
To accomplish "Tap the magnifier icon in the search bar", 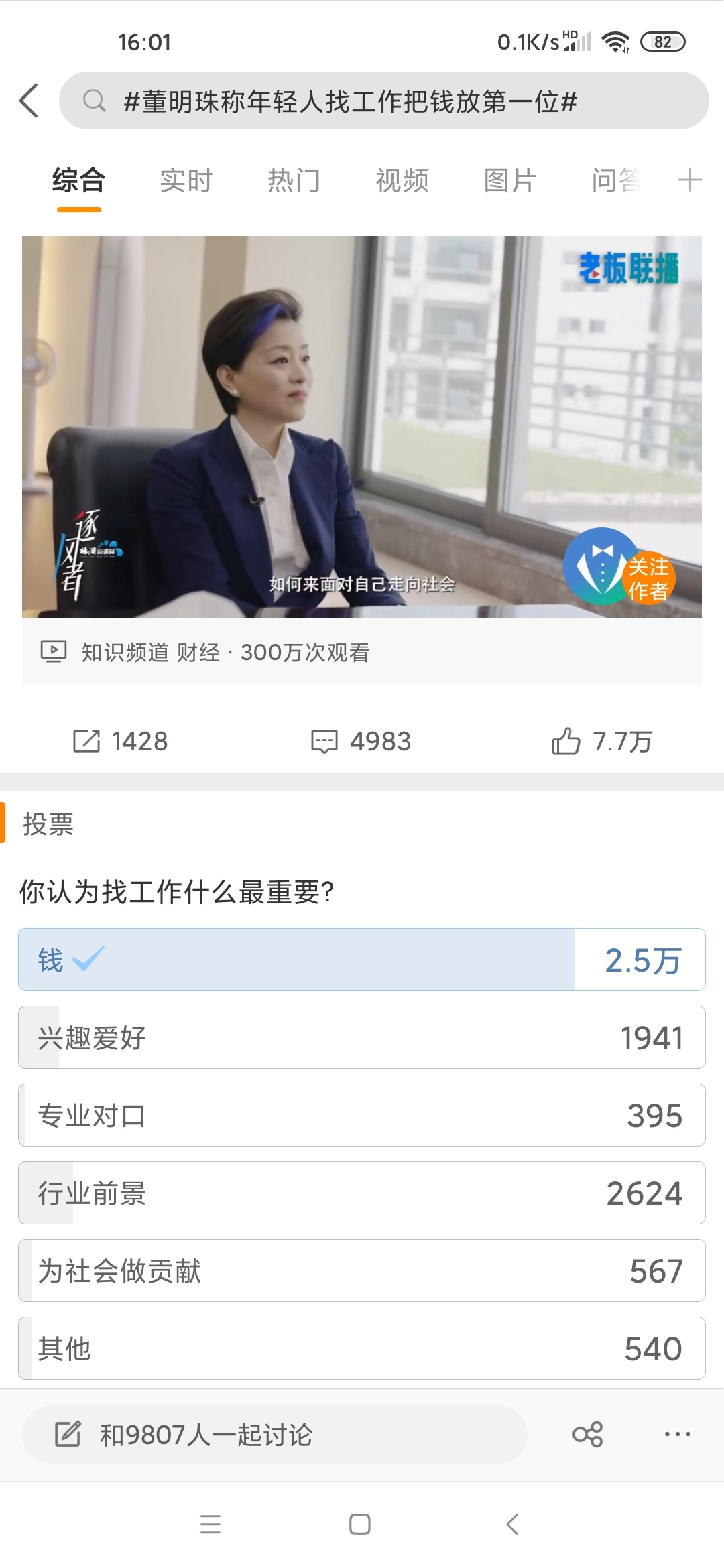I will point(94,101).
